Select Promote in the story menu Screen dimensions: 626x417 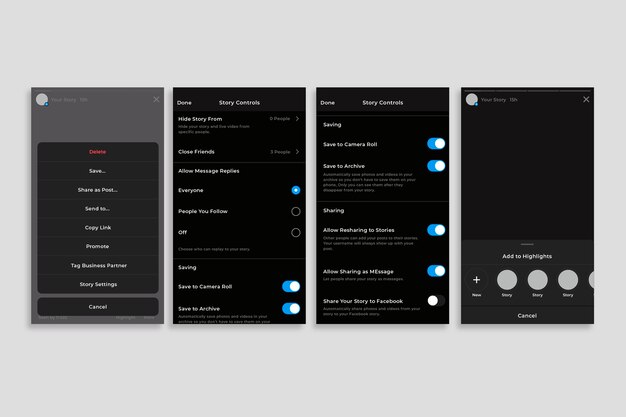click(x=98, y=246)
